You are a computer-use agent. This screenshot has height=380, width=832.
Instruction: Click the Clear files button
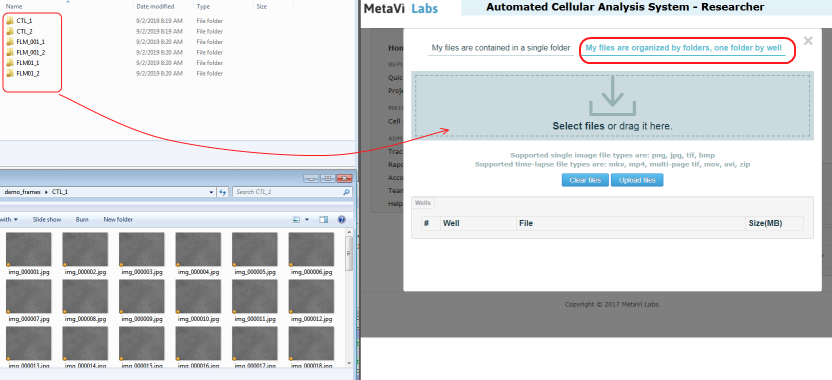click(585, 180)
